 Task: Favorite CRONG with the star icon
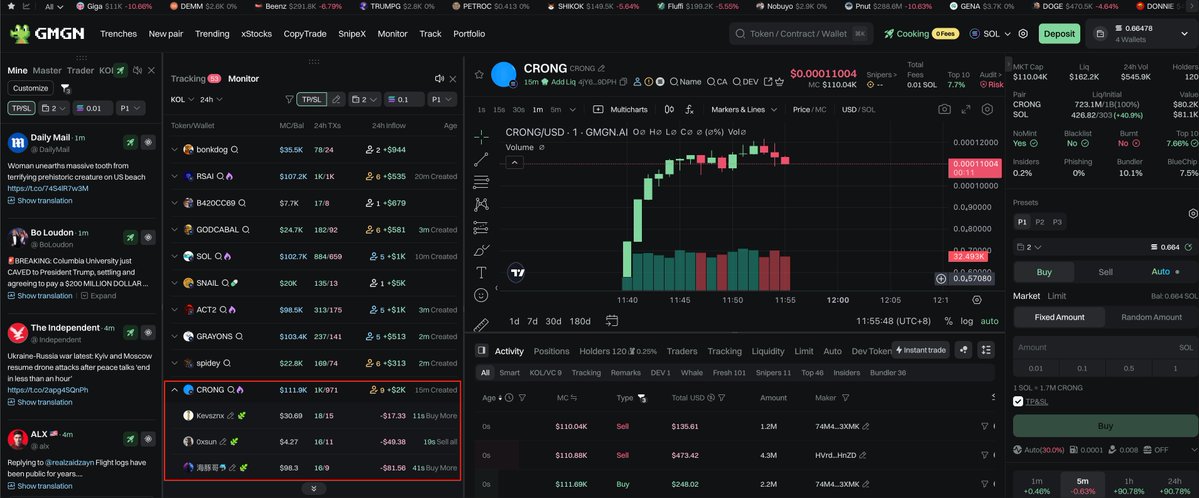479,74
